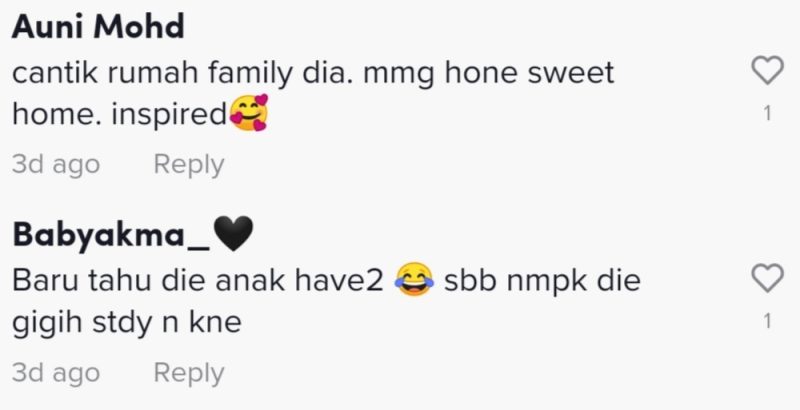Reply to Babyakma_'s comment
800x410 pixels.
point(189,373)
